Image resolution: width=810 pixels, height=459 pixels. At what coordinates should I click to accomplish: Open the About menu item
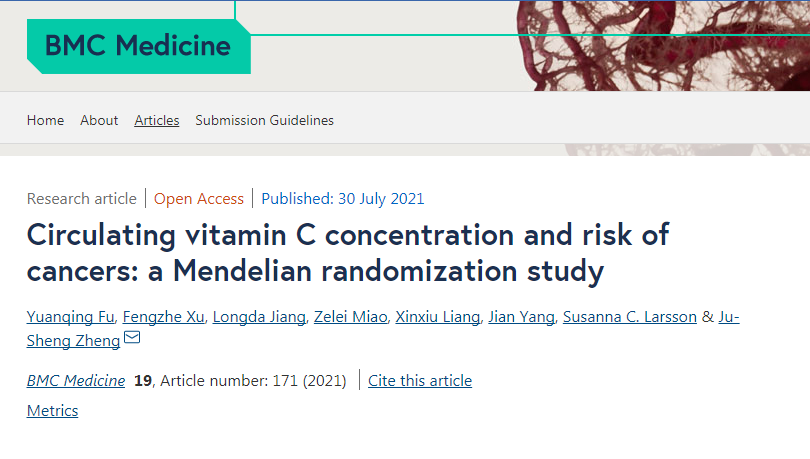(x=99, y=120)
